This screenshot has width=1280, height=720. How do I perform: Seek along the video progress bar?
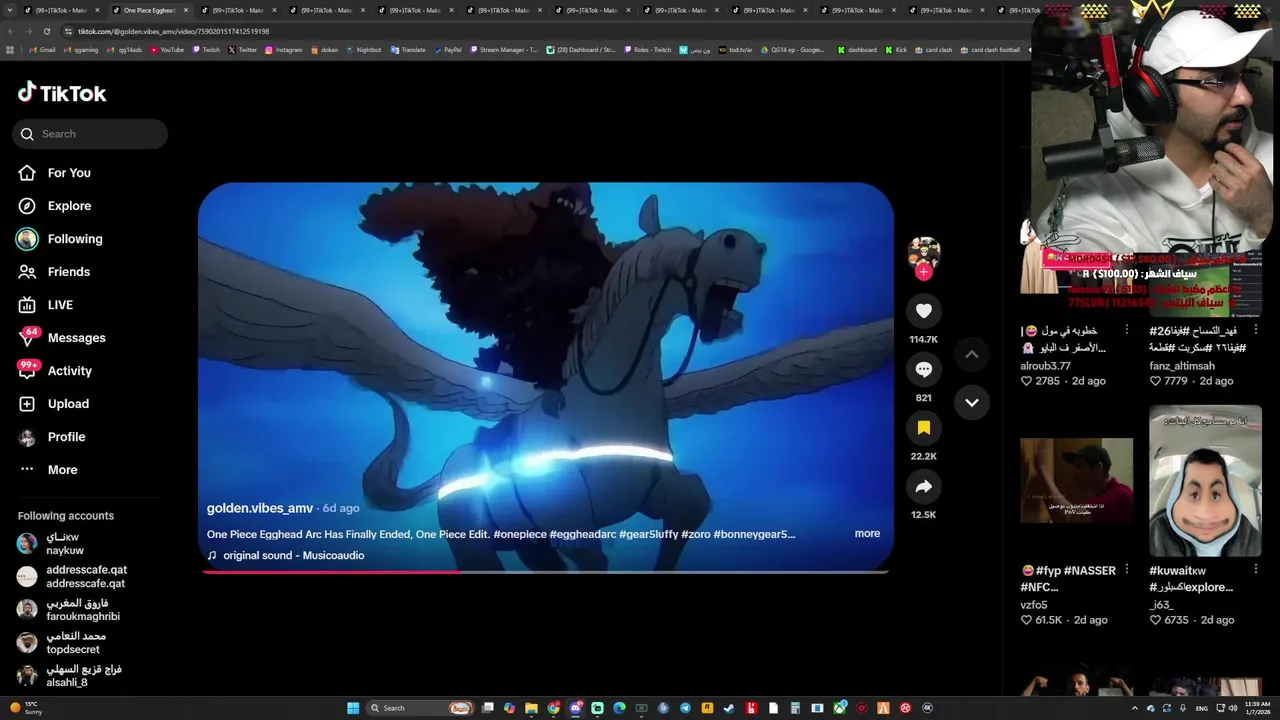pyautogui.click(x=546, y=572)
